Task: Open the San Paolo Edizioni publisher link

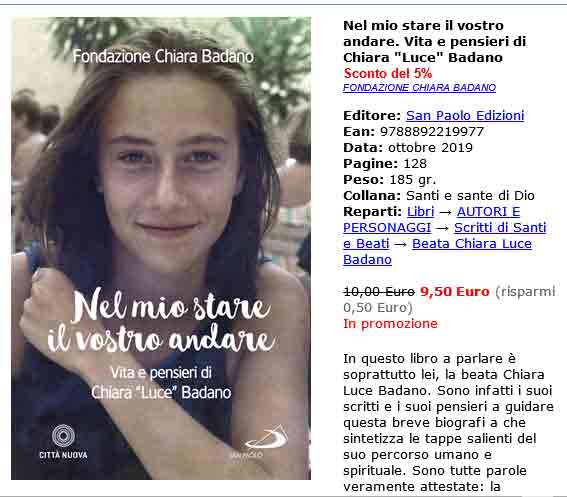Action: [465, 115]
